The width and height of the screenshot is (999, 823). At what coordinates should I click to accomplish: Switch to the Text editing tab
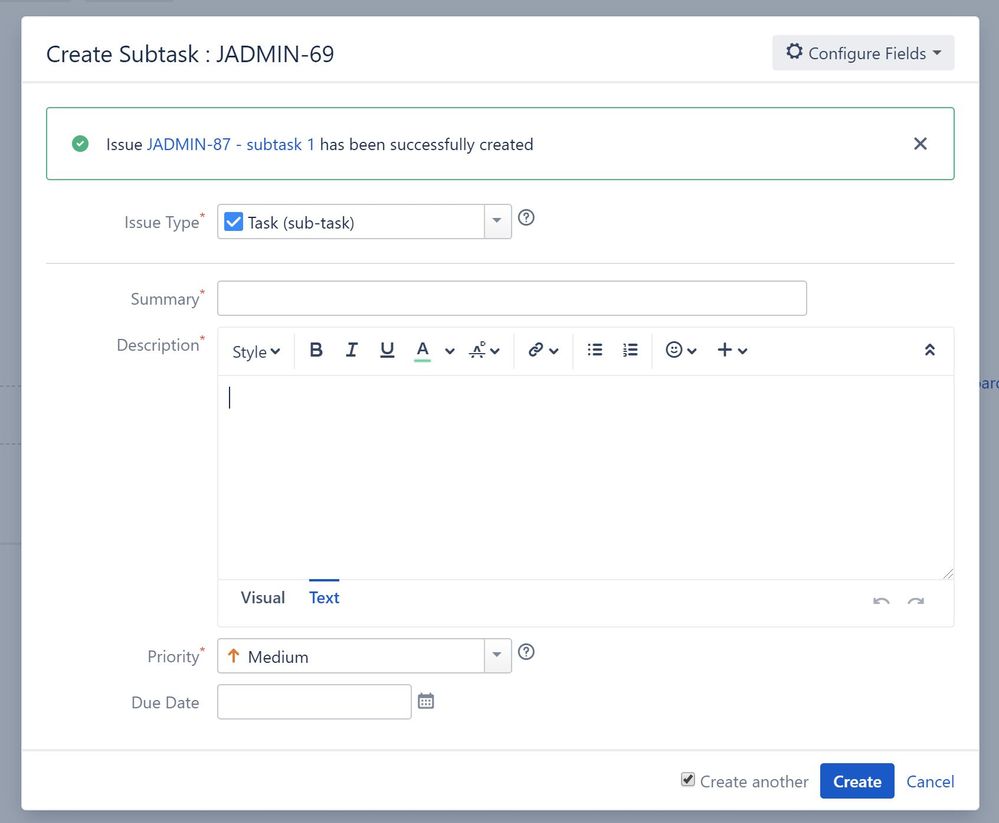[x=323, y=597]
